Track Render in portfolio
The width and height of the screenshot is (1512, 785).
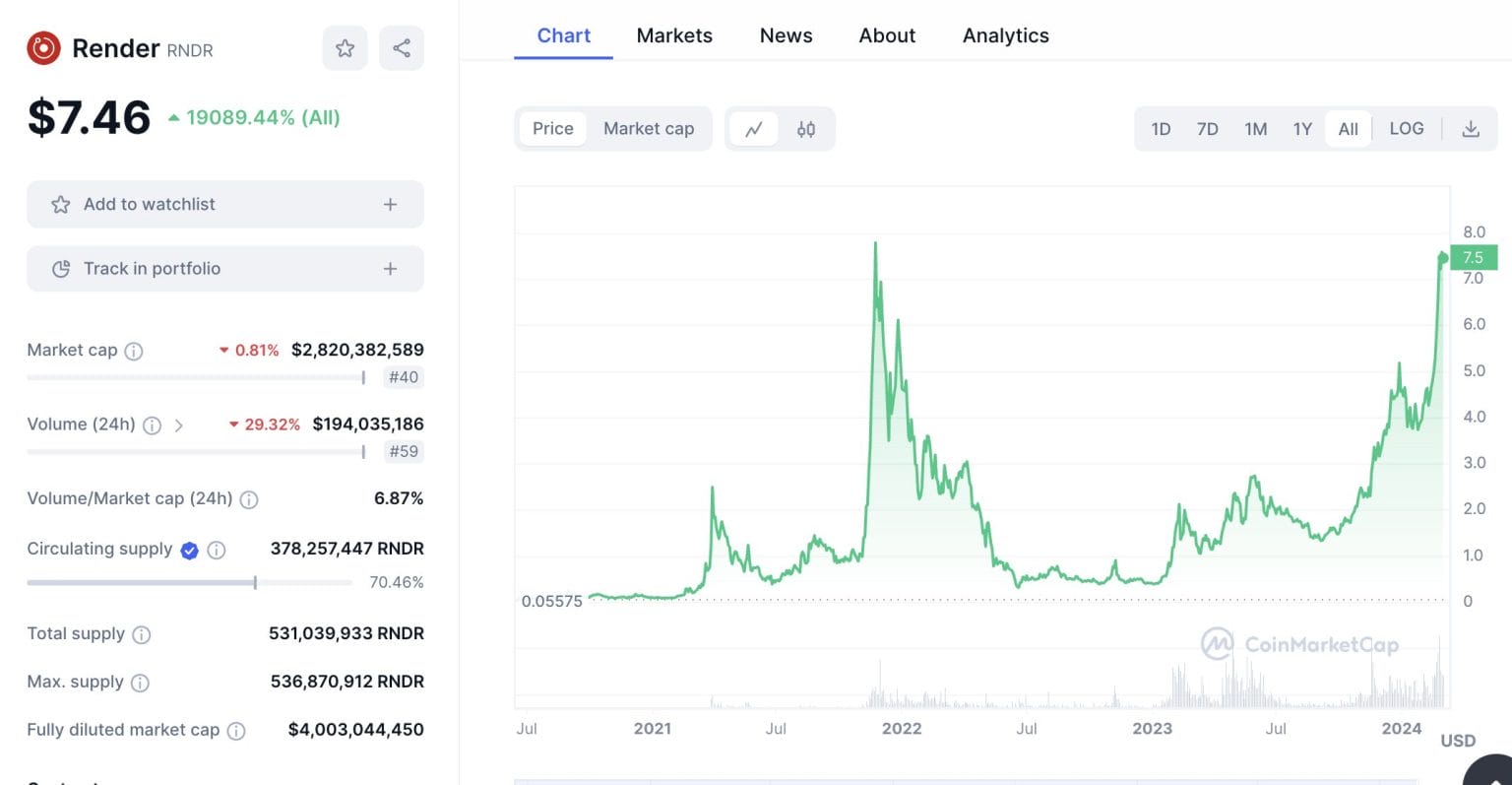coord(224,268)
